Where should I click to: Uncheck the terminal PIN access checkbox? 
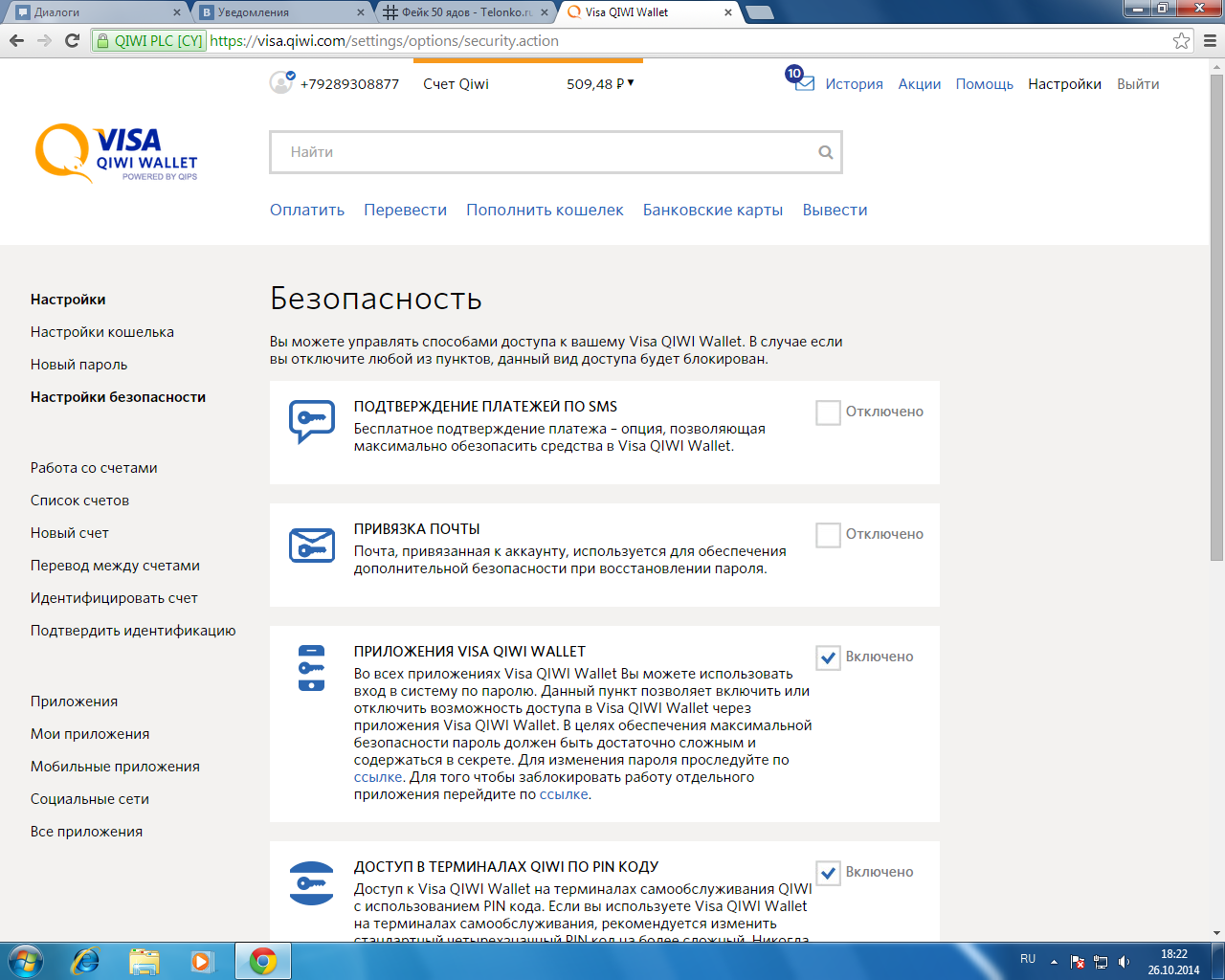click(x=828, y=873)
